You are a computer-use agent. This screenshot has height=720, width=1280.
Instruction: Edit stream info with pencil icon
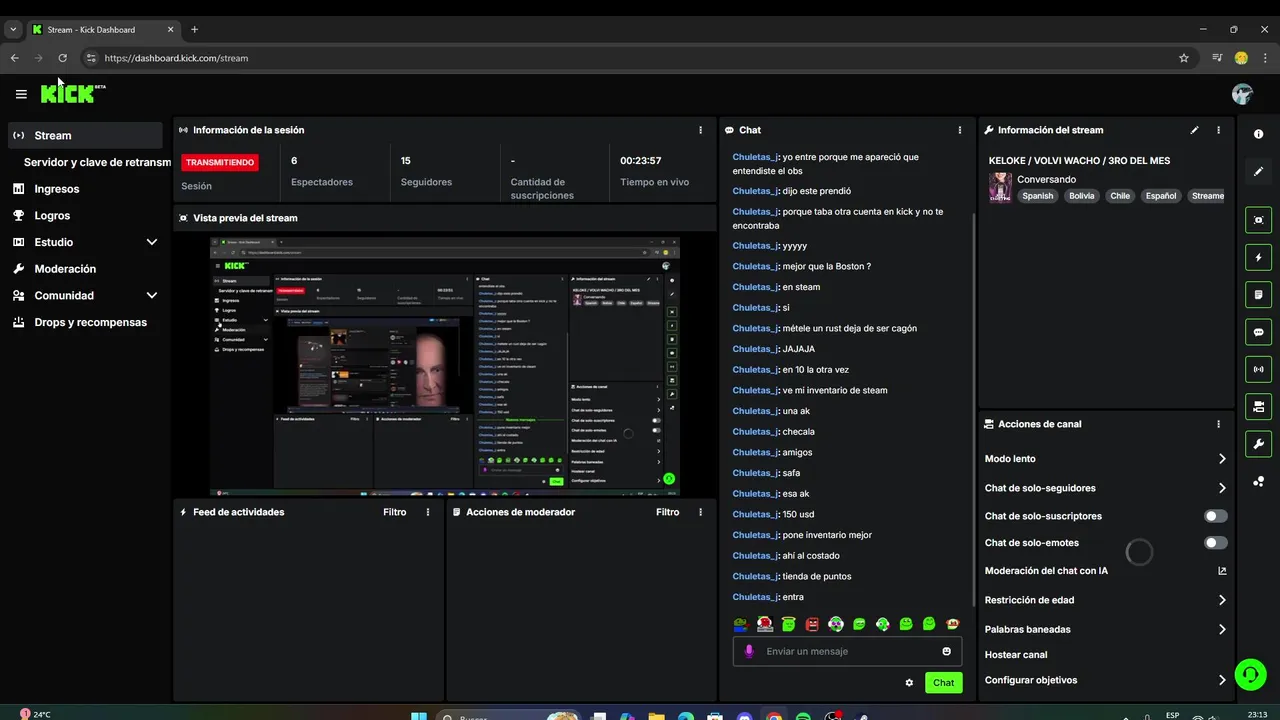1194,130
